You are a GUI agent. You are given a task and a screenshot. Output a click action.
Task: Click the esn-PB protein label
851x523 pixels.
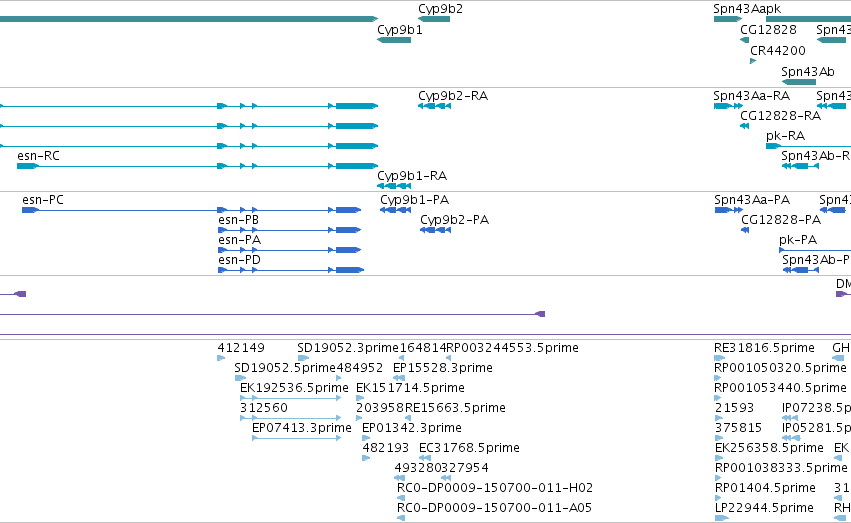(238, 220)
